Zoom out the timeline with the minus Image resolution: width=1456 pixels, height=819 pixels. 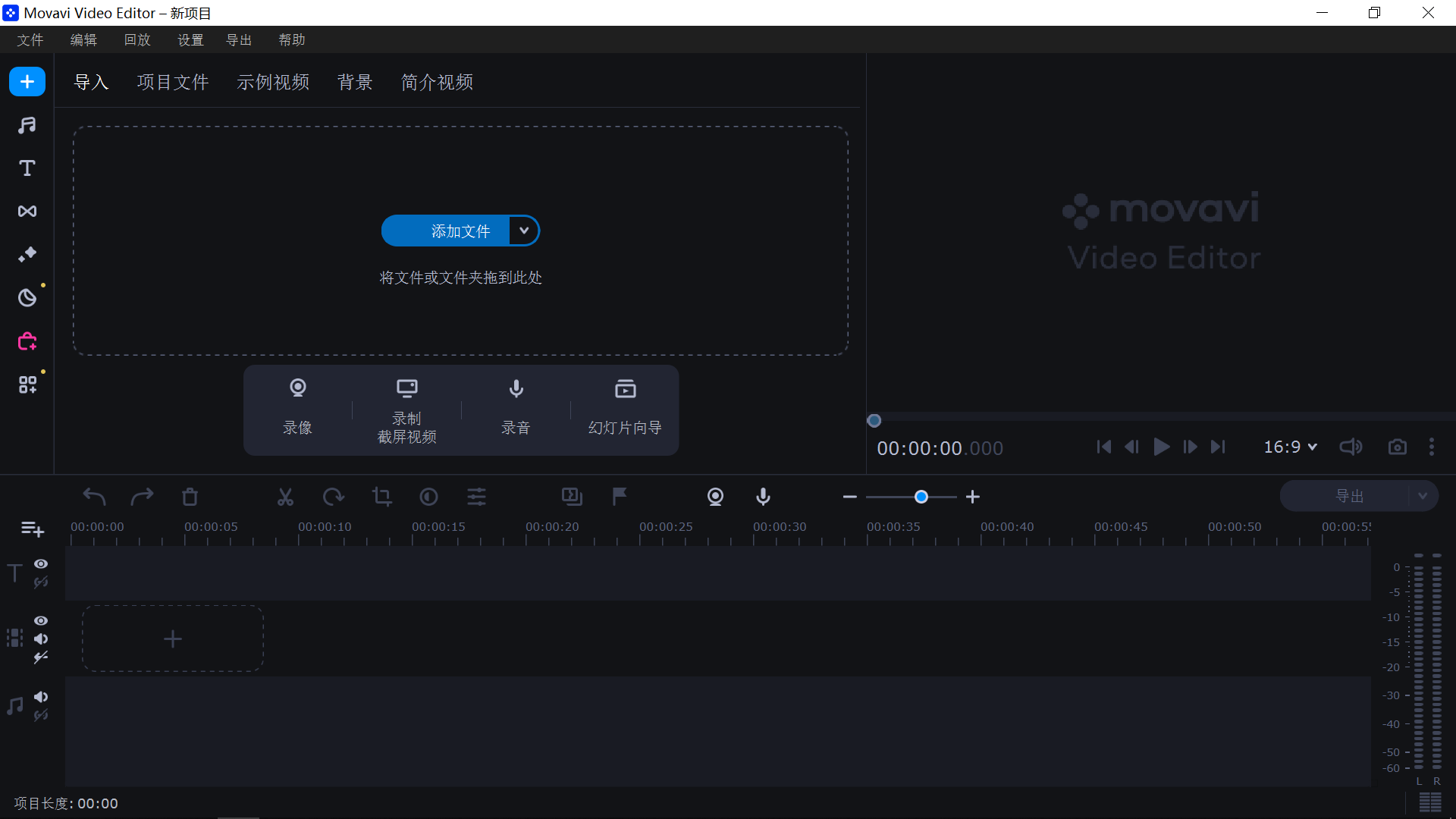tap(849, 497)
